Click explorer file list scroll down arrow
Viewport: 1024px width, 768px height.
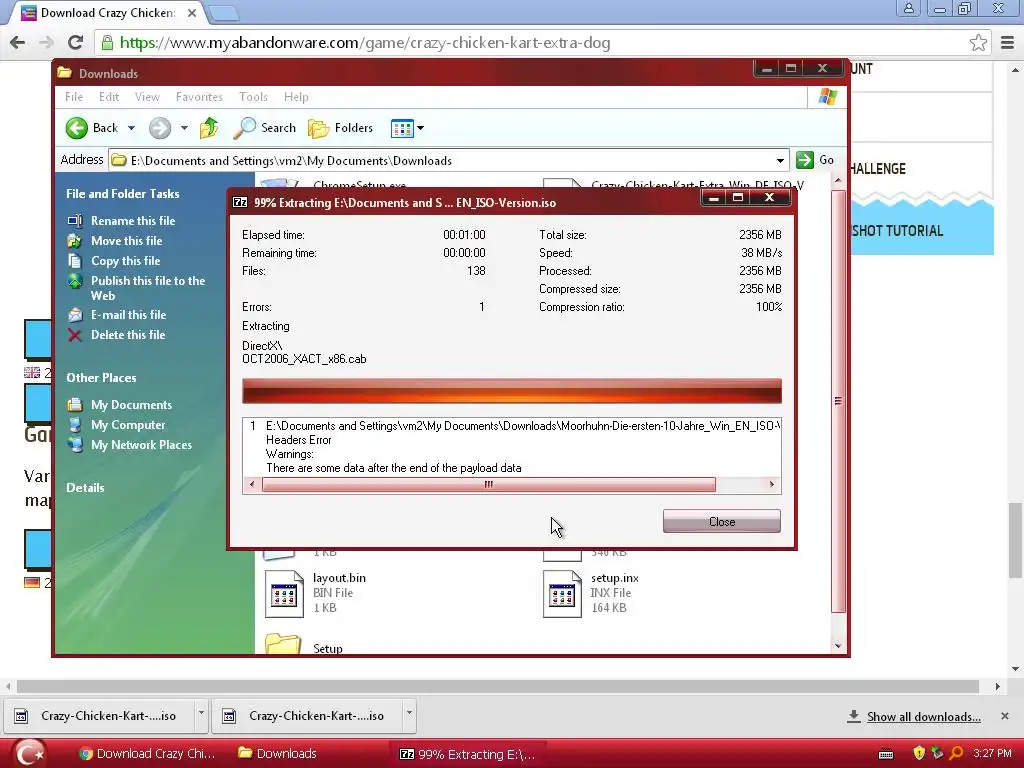(839, 647)
